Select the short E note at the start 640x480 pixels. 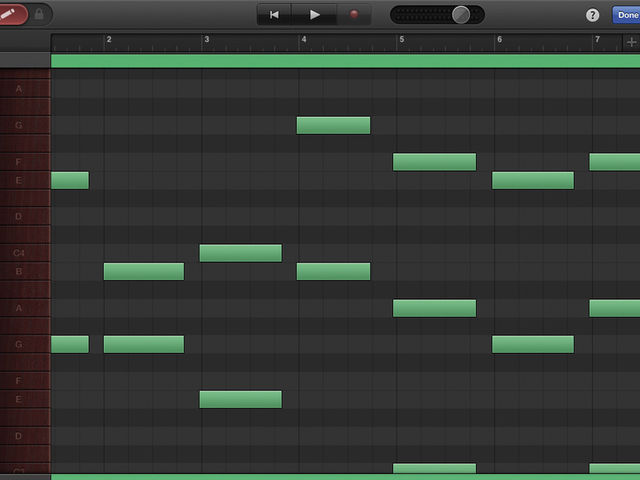point(70,180)
